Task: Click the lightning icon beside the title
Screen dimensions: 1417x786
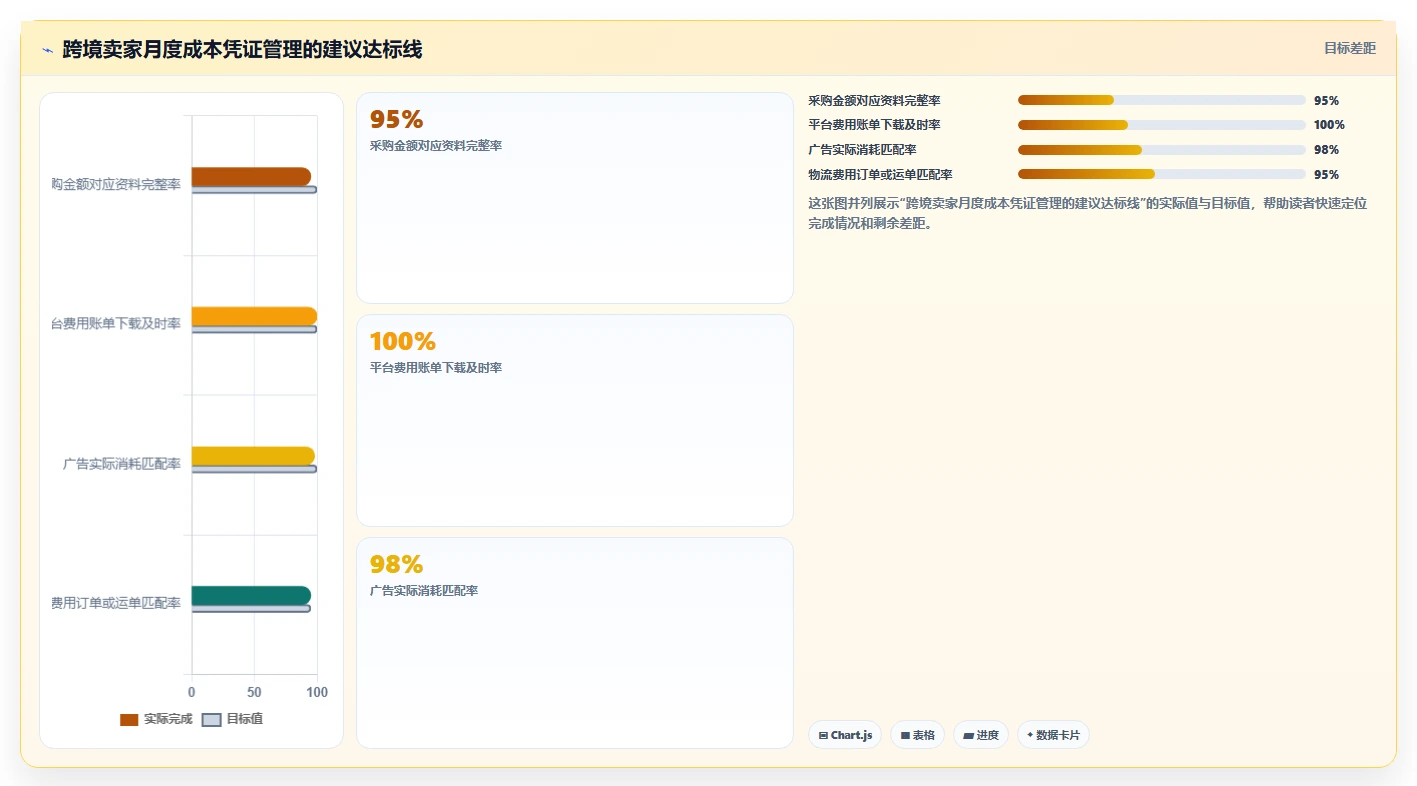Action: click(47, 50)
